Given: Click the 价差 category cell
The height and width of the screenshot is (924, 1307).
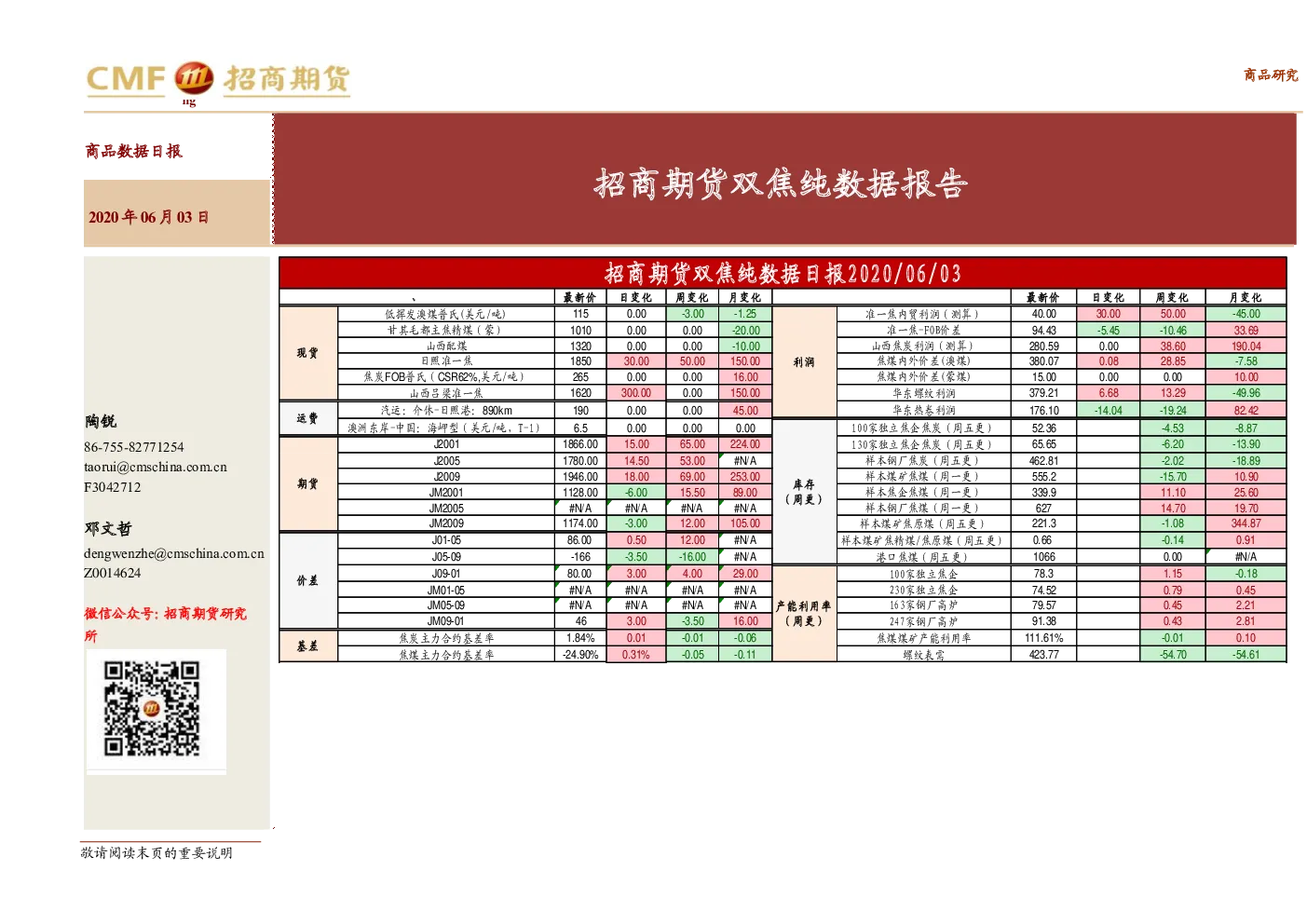Looking at the screenshot, I should point(308,580).
